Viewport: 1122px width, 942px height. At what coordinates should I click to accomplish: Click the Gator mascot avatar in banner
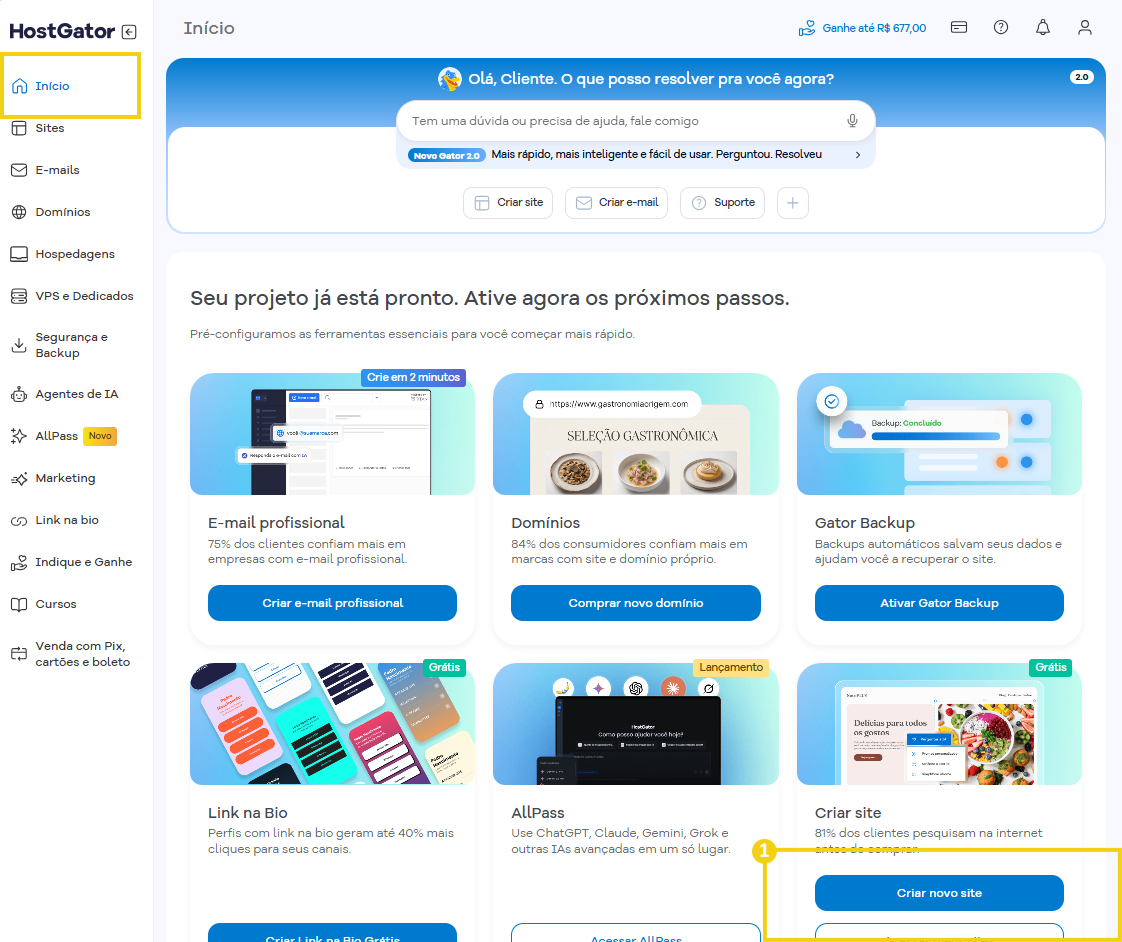450,79
